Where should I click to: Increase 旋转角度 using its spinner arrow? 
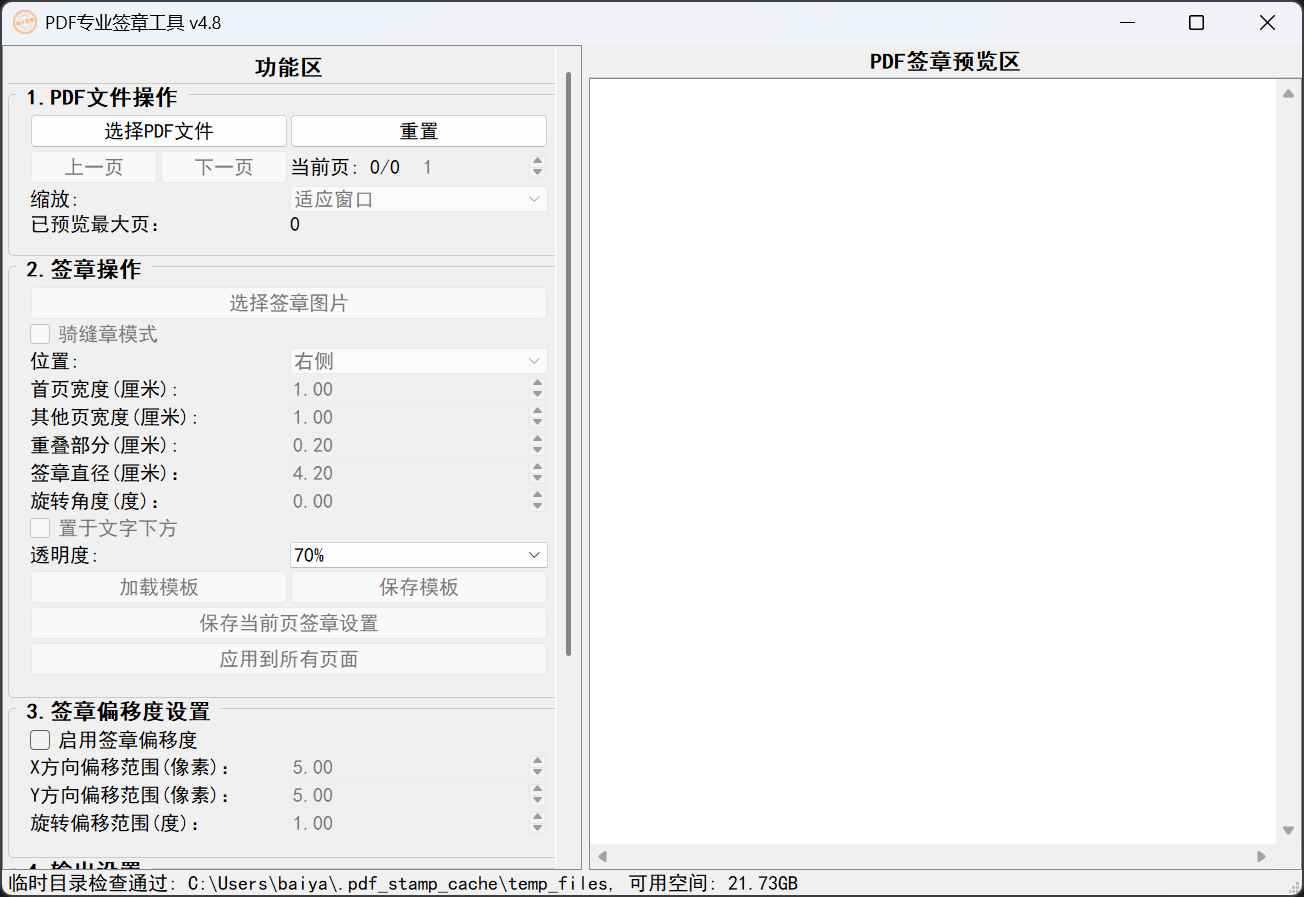[538, 496]
